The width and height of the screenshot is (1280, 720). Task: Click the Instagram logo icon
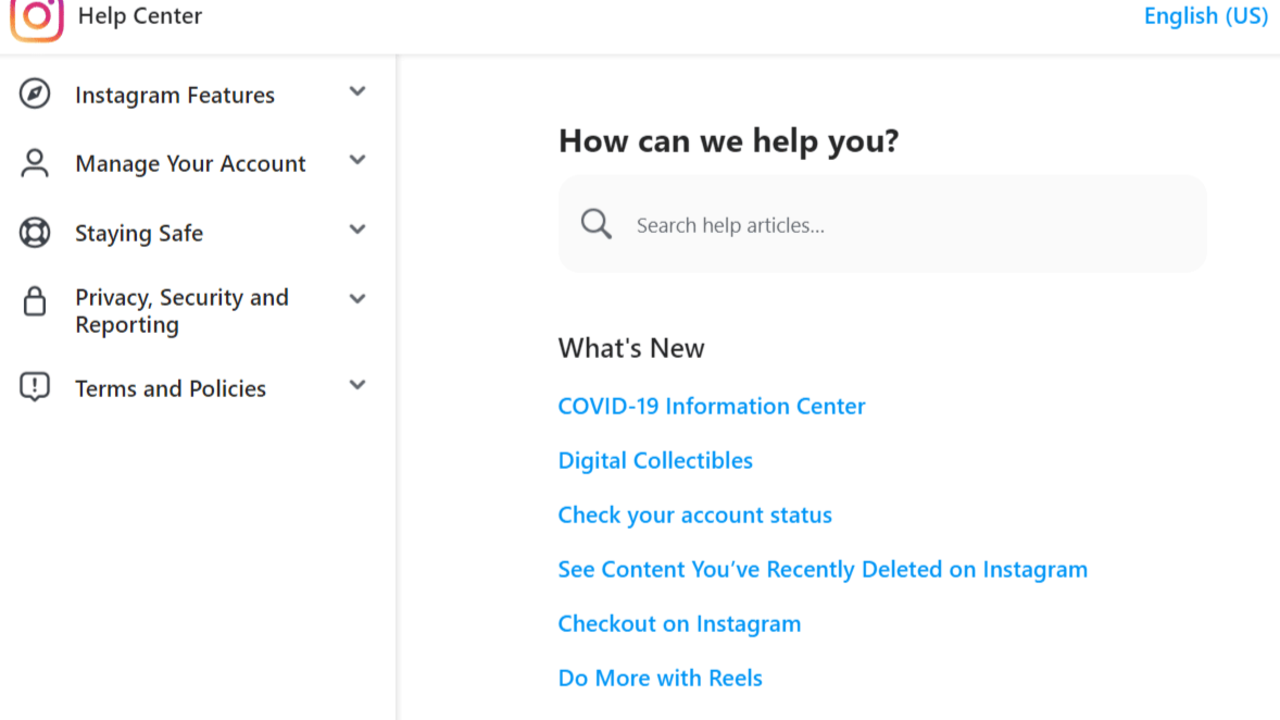tap(37, 18)
